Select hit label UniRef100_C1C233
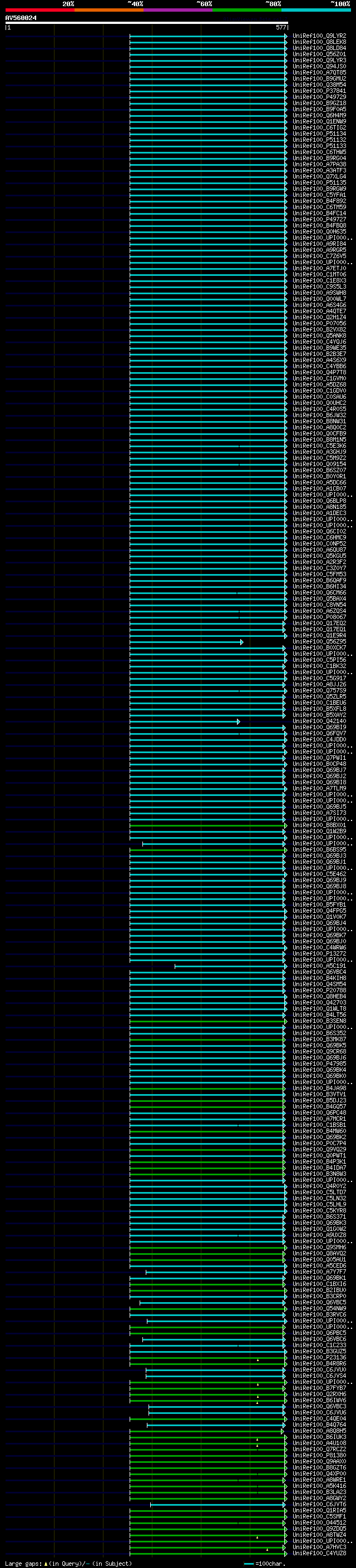The height and width of the screenshot is (1568, 356). tap(319, 1344)
